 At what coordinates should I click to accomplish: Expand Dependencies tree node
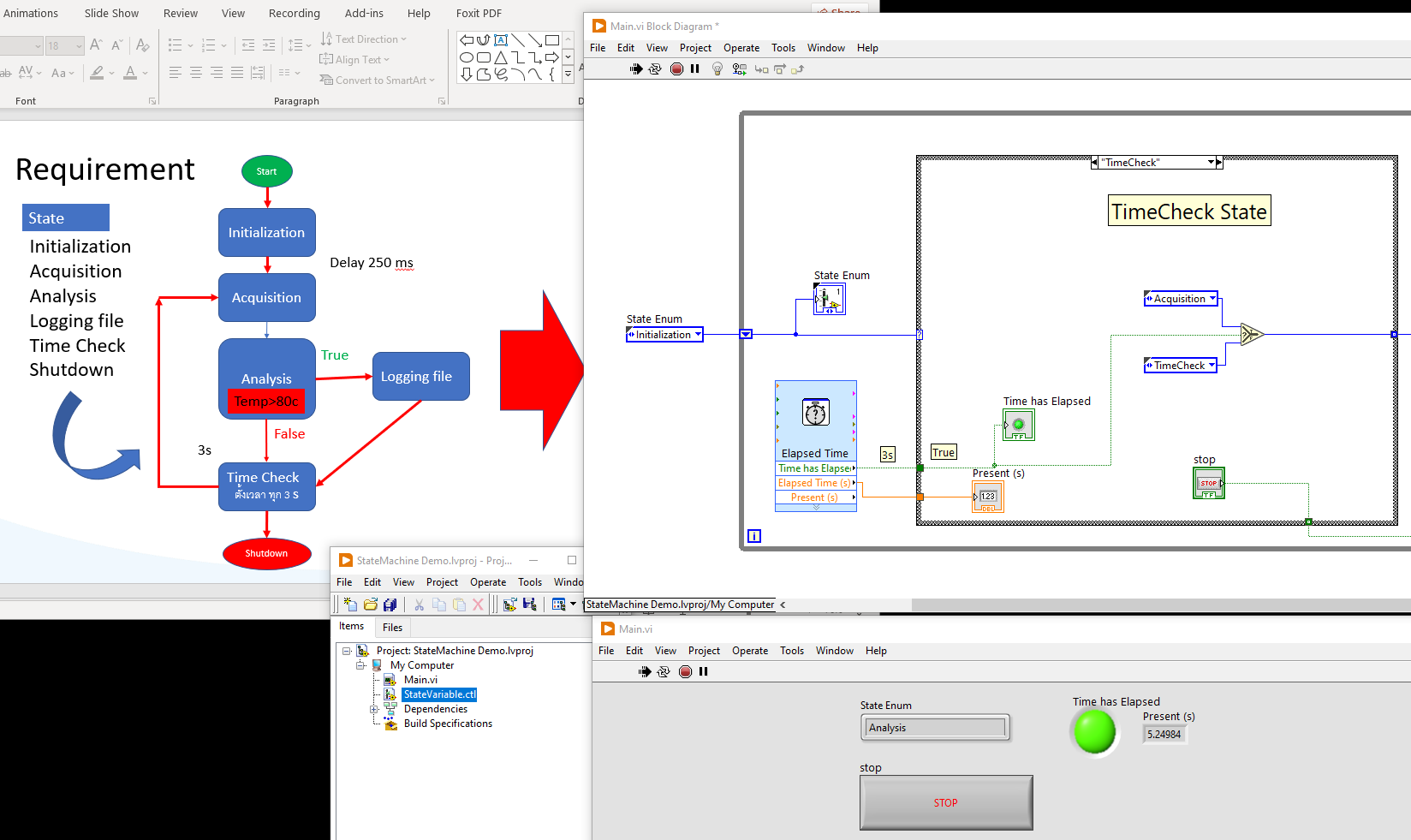tap(374, 709)
